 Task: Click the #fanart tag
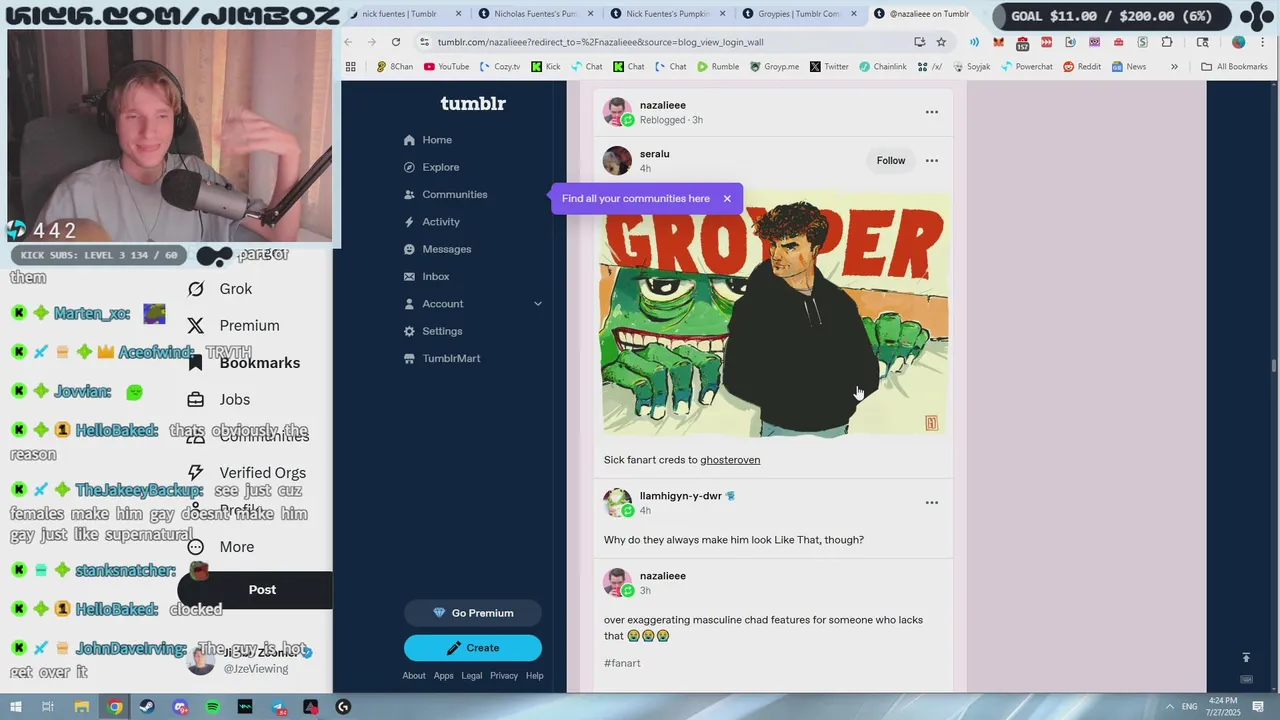(622, 663)
